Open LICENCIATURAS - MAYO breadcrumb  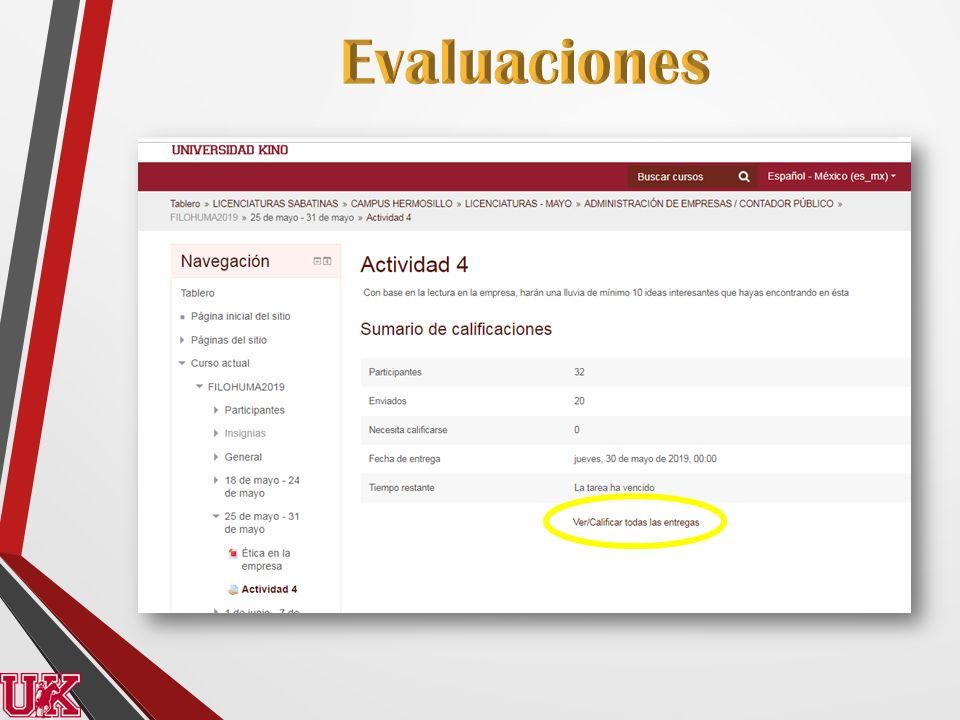click(518, 203)
